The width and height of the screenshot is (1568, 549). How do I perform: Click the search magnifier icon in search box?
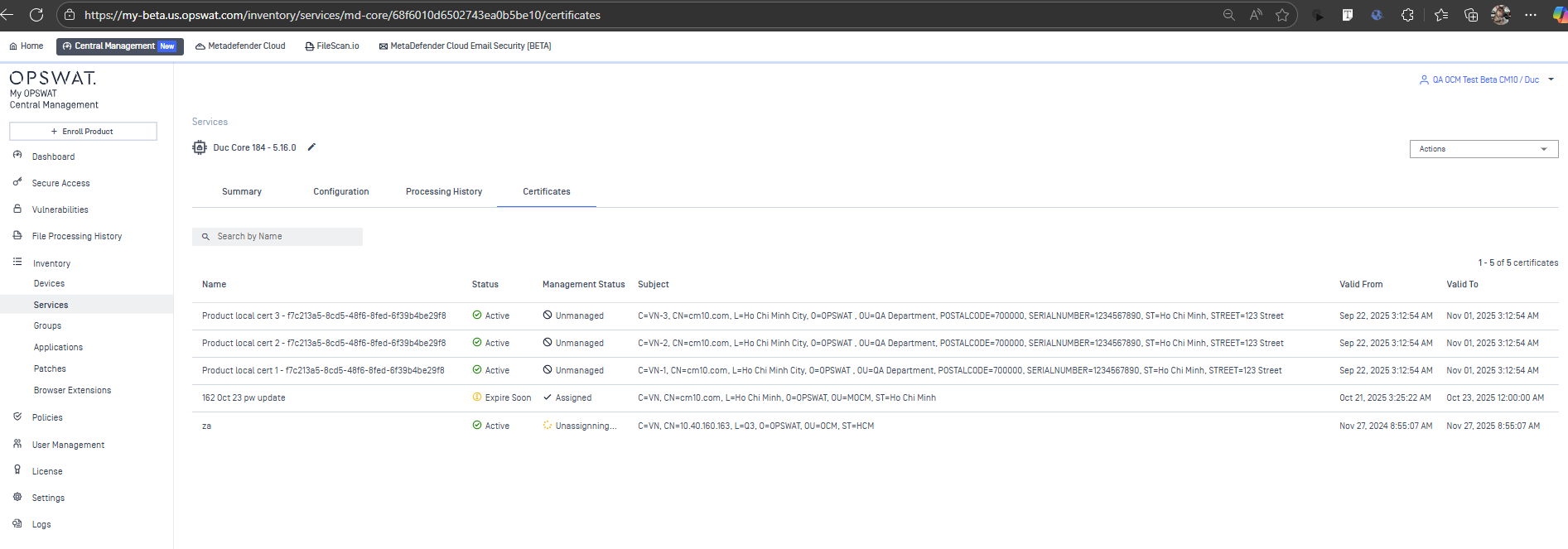point(205,237)
